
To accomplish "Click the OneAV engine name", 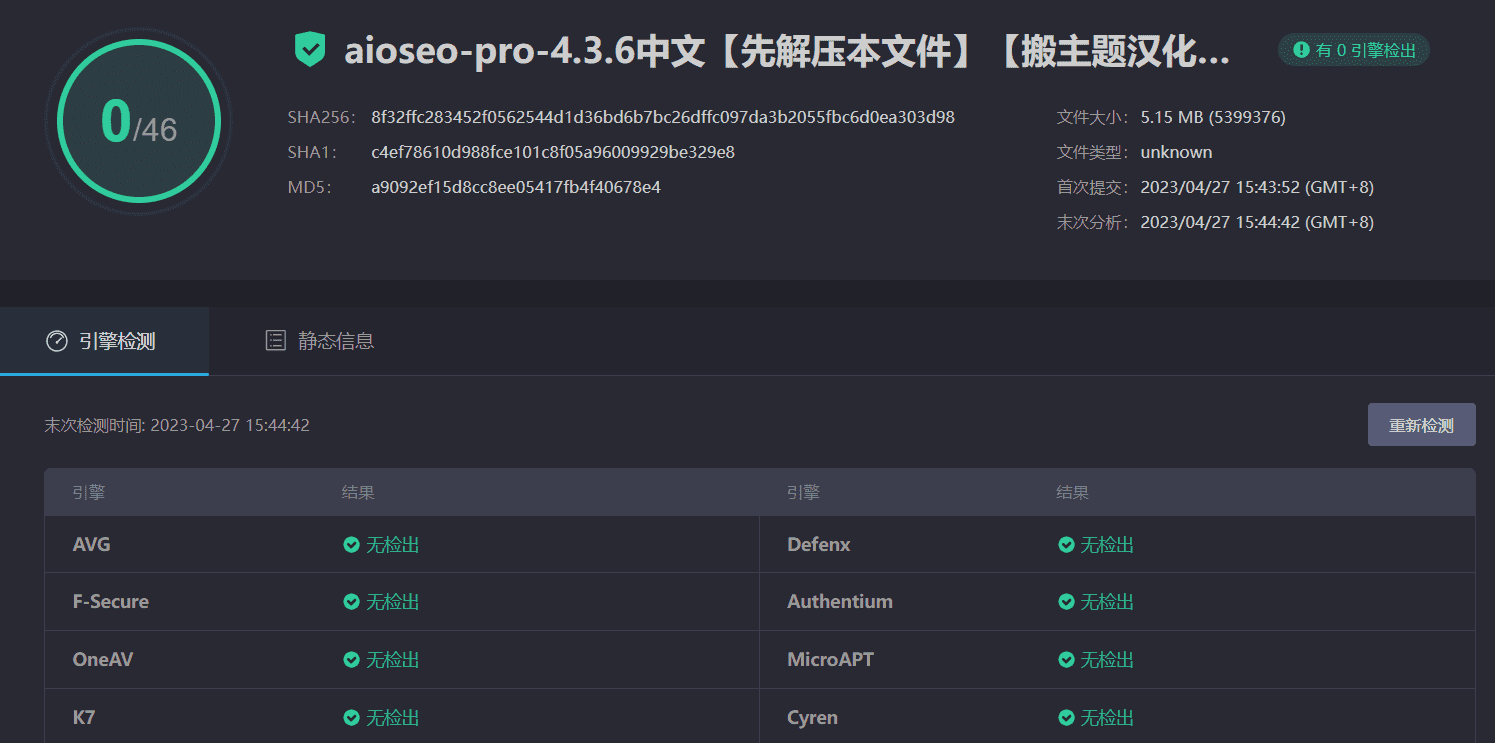I will click(103, 660).
